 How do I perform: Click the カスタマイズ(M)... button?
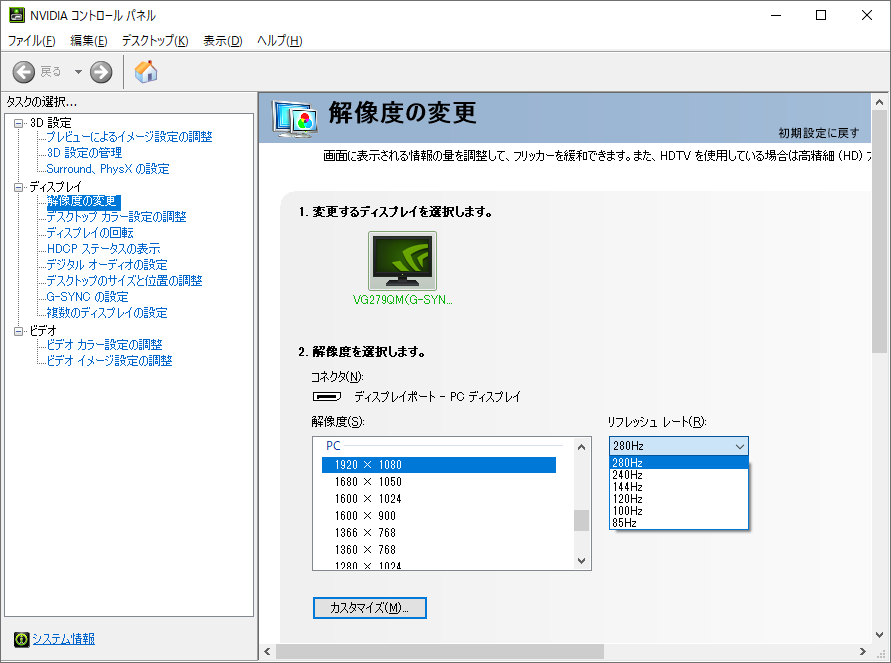369,608
